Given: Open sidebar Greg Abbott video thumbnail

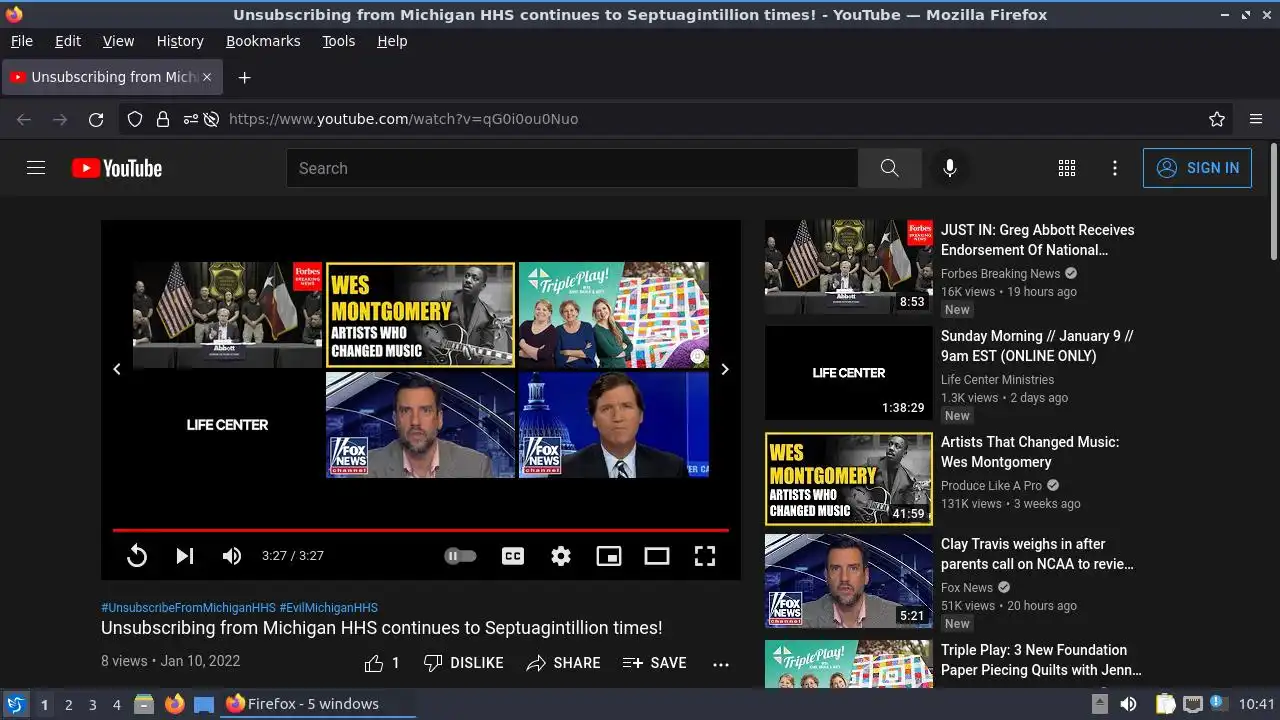Looking at the screenshot, I should 849,267.
